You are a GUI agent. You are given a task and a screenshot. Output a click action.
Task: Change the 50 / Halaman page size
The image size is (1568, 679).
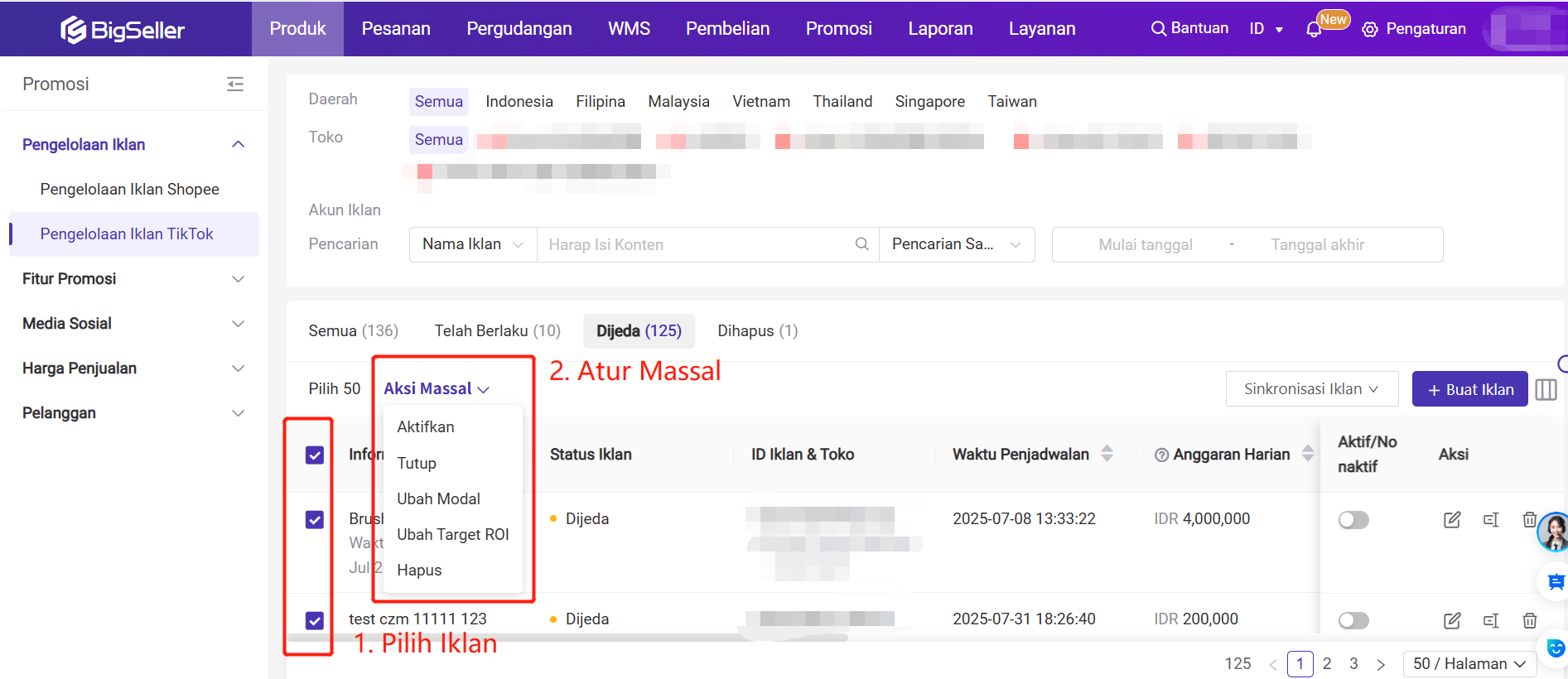coord(1469,664)
